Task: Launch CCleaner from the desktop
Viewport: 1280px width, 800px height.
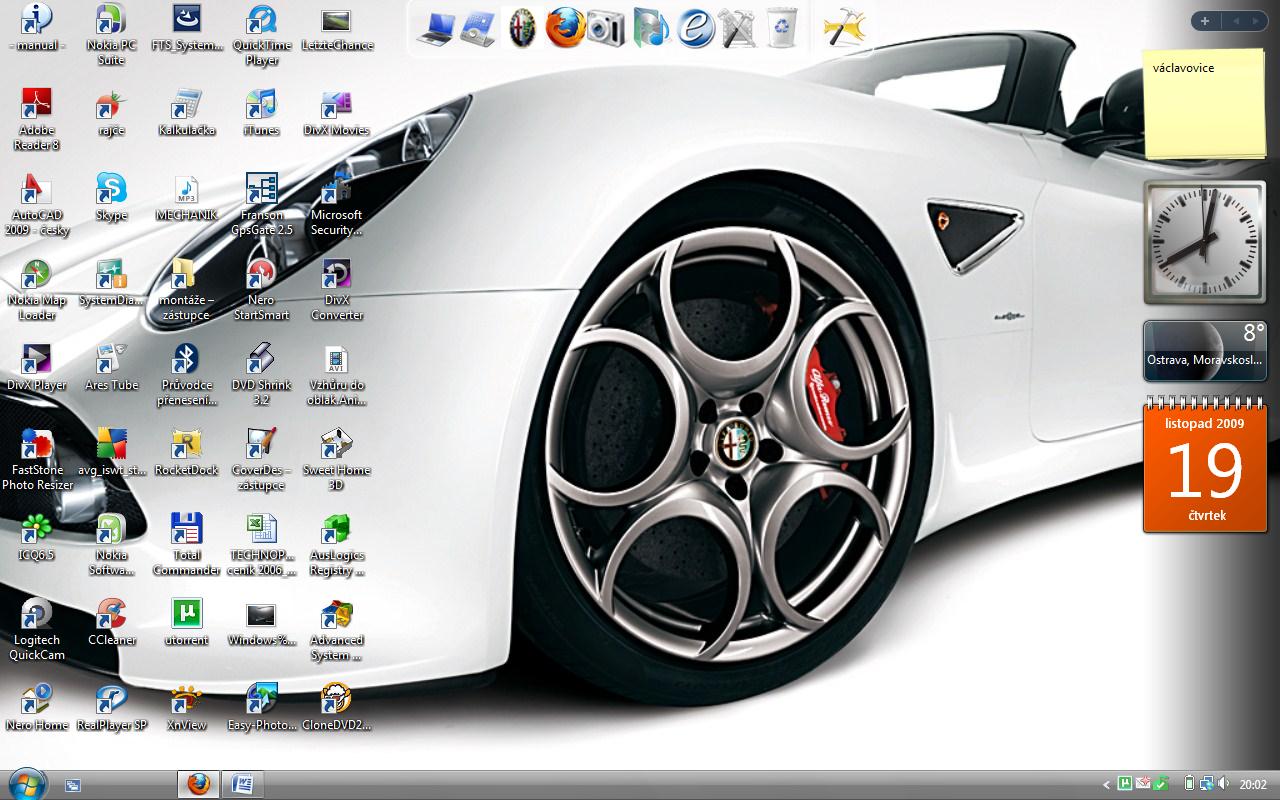Action: [111, 614]
